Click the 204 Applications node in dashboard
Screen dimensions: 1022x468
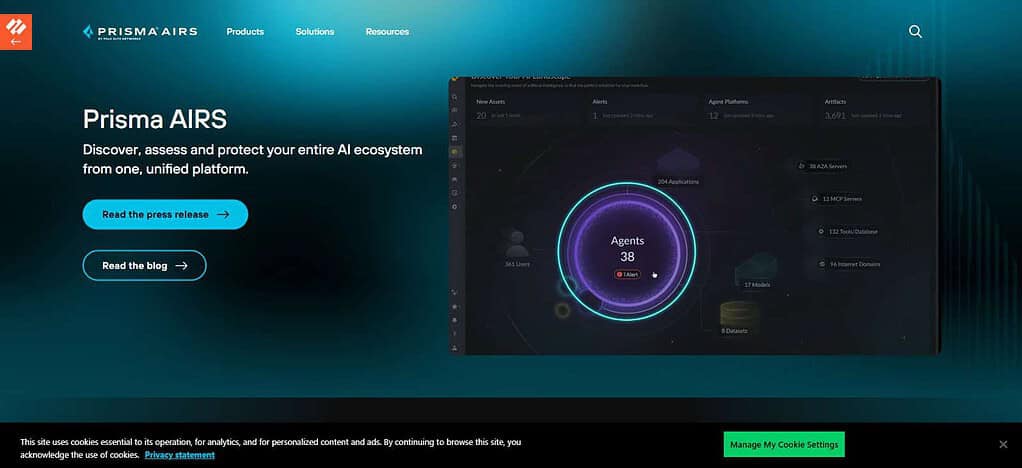coord(678,168)
